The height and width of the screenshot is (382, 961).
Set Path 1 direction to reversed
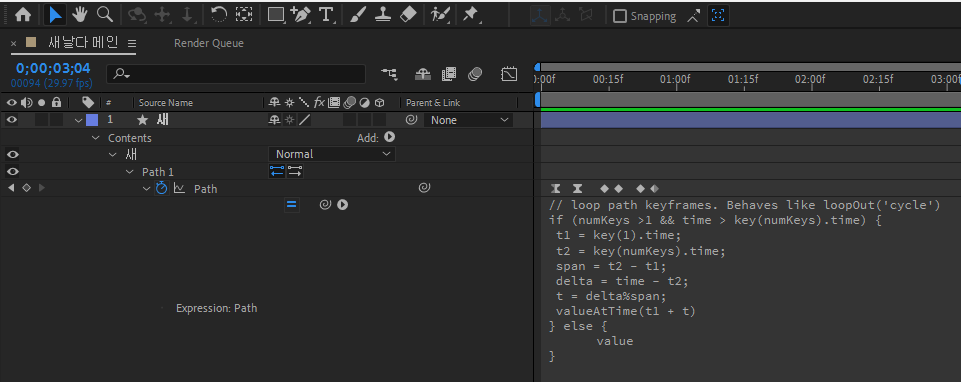[x=277, y=172]
